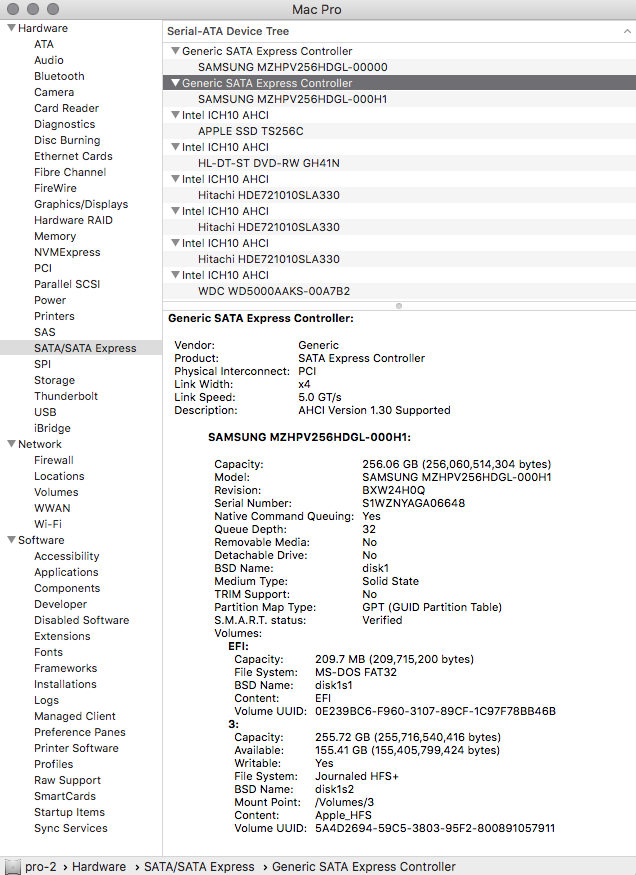Viewport: 636px width, 875px height.
Task: Collapse the Software section triangle
Action: [11, 540]
